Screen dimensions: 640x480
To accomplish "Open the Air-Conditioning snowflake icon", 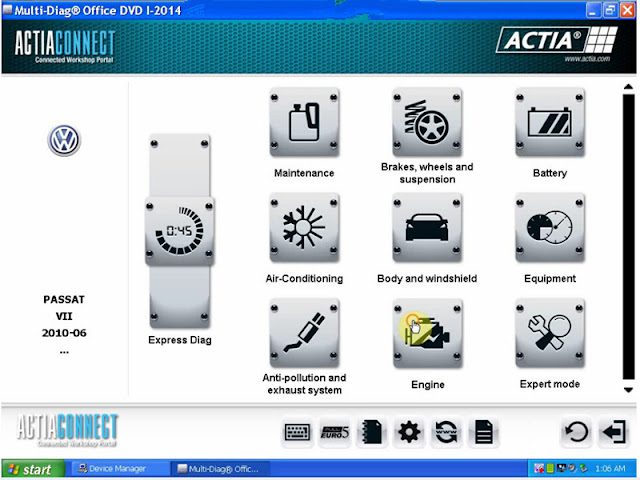I will 304,228.
